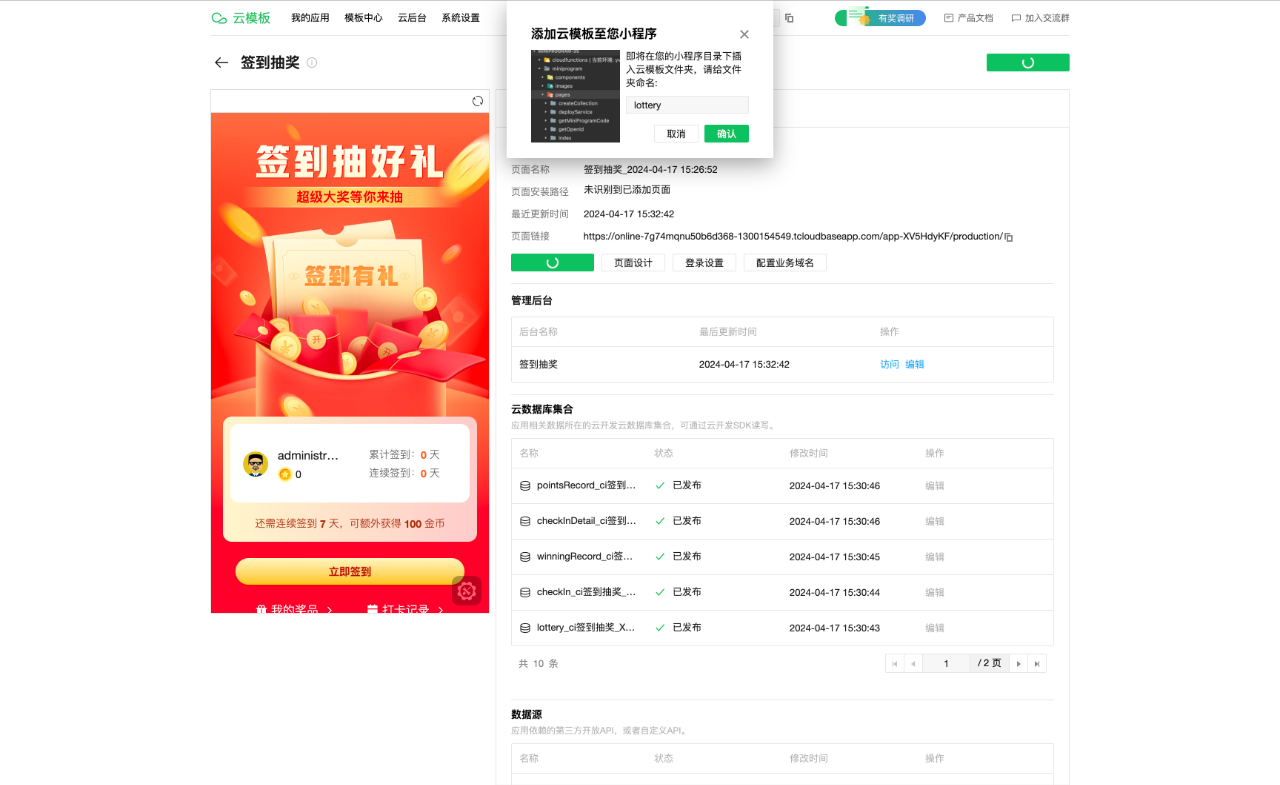Click the 云模板 cloud logo icon
The width and height of the screenshot is (1280, 785).
tap(219, 18)
